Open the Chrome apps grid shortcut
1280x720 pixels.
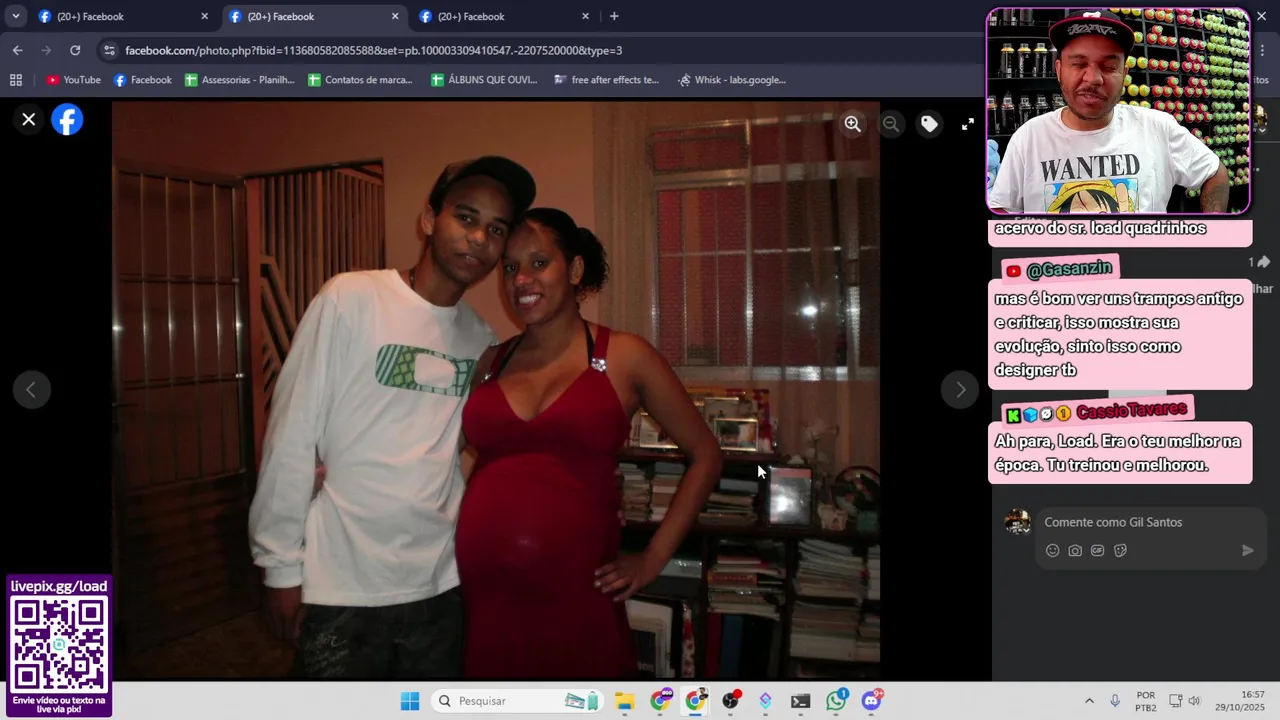[16, 80]
